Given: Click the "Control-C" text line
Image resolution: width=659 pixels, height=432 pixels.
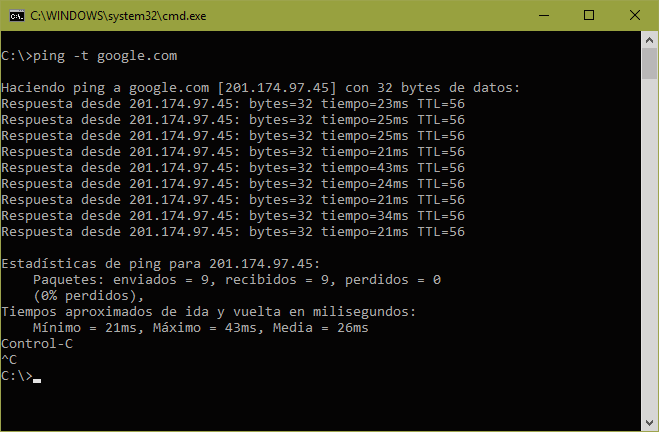Looking at the screenshot, I should click(35, 343).
